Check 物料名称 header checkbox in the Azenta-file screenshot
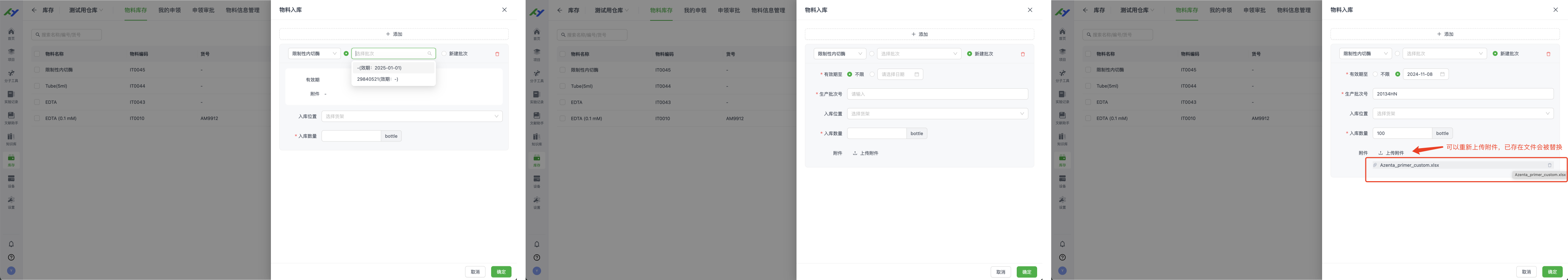 pyautogui.click(x=1088, y=53)
